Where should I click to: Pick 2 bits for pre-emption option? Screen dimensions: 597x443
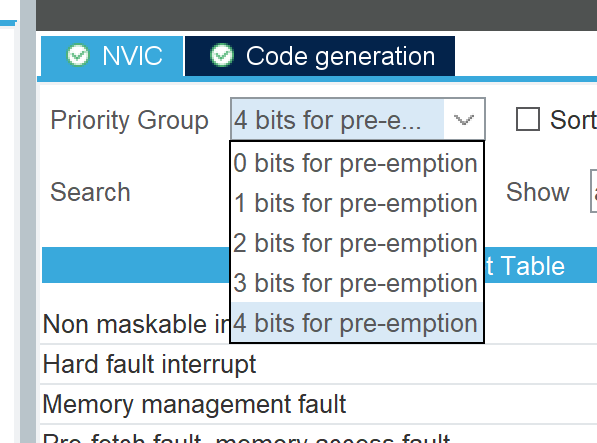357,243
